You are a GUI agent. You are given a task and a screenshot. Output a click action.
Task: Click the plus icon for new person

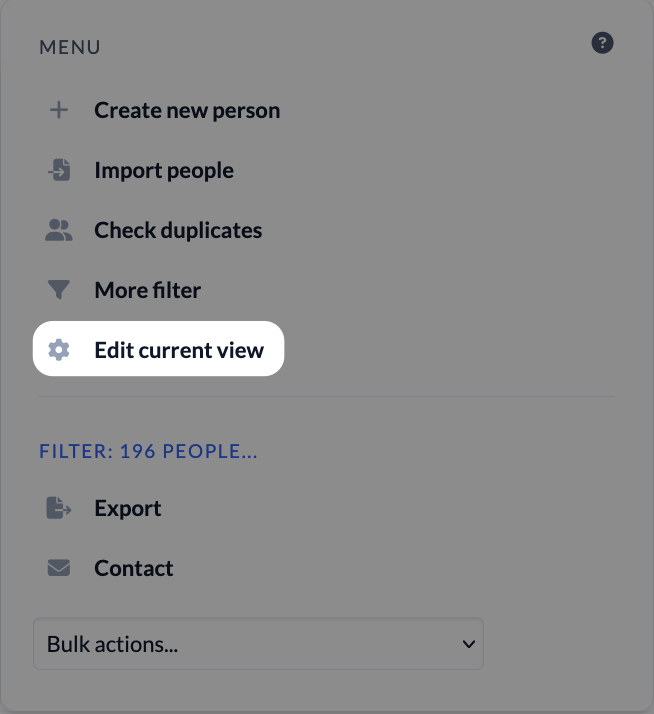(59, 110)
